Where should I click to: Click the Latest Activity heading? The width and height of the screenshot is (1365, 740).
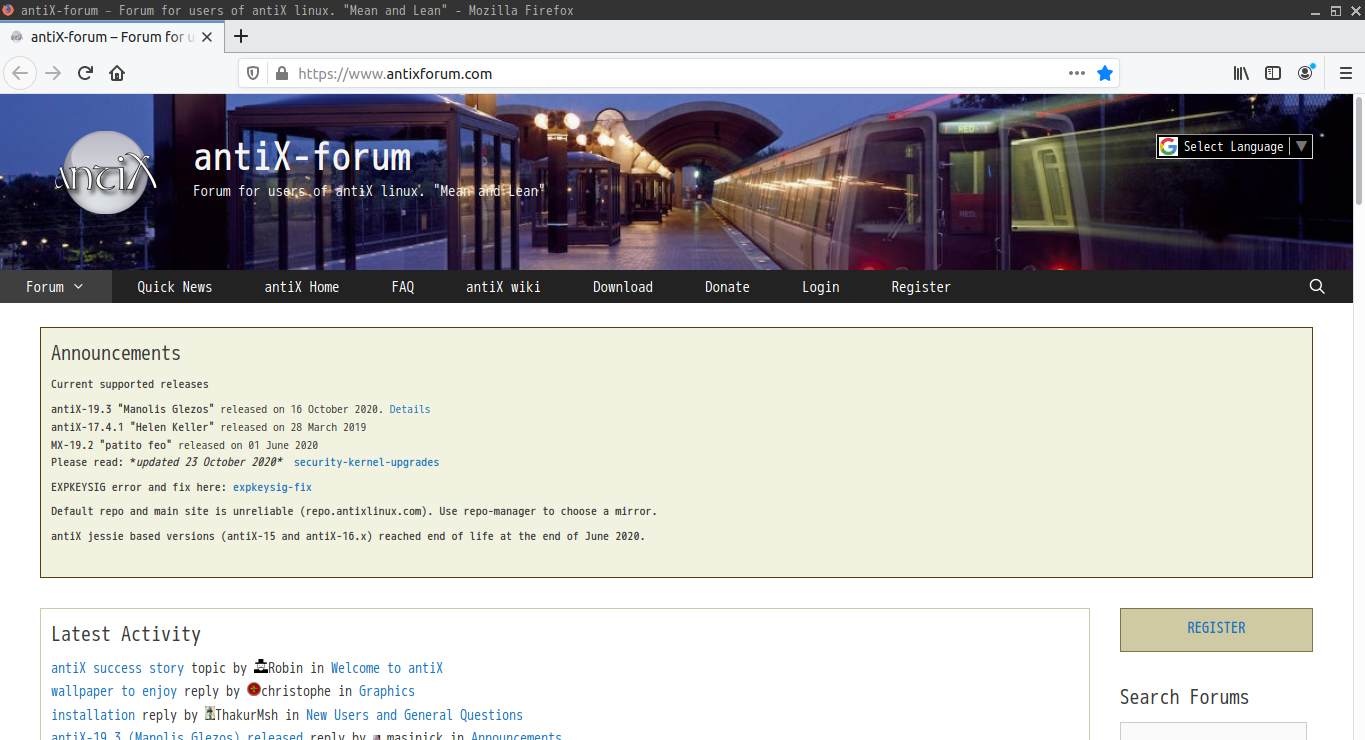pyautogui.click(x=126, y=634)
